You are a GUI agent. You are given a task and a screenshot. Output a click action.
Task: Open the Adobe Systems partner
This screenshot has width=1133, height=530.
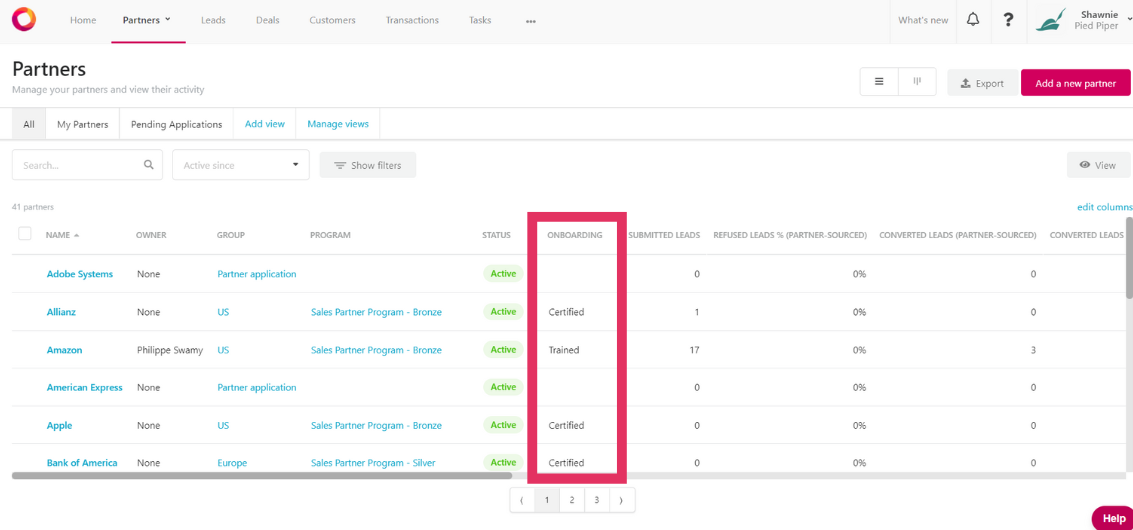click(x=79, y=274)
